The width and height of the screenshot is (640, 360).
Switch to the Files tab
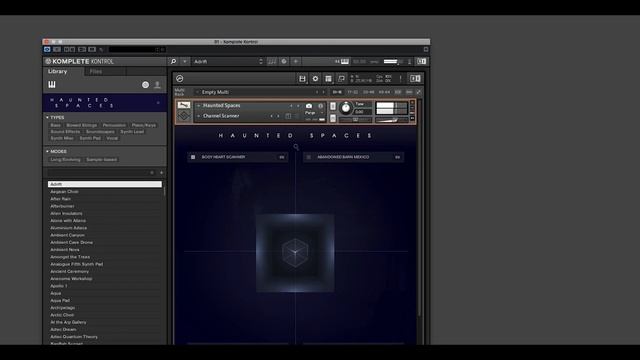[x=96, y=72]
